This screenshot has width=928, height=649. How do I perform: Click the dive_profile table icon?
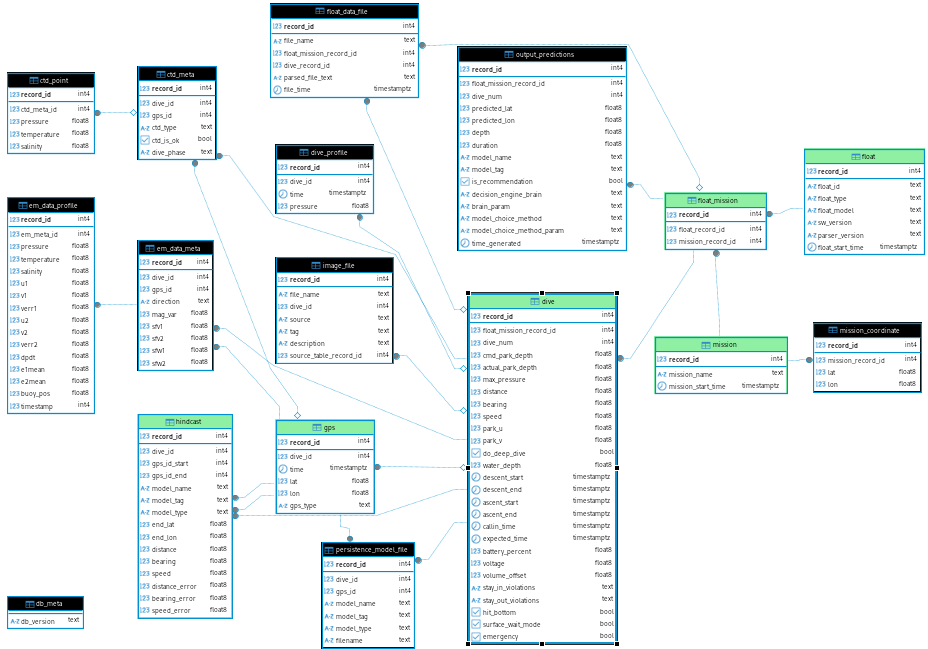click(x=304, y=153)
